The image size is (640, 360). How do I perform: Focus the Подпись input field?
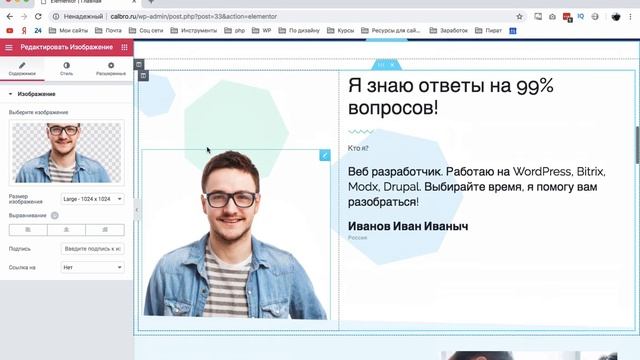coord(92,249)
